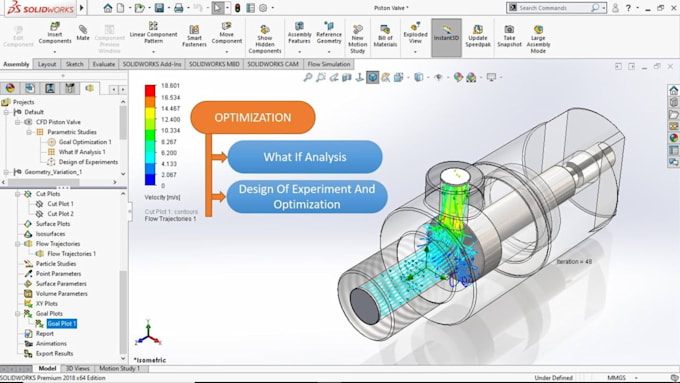Collapse the Goal Plots node
Image resolution: width=680 pixels, height=383 pixels.
pyautogui.click(x=18, y=314)
